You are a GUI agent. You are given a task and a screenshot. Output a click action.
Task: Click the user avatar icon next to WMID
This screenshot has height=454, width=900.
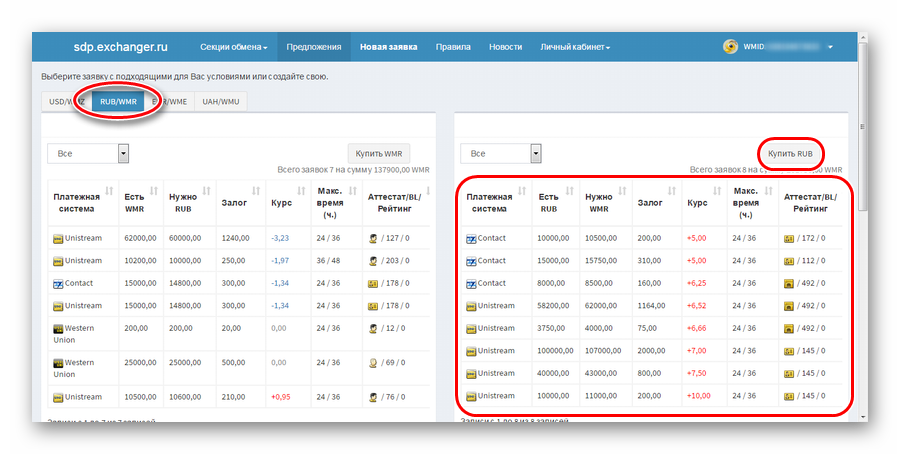pyautogui.click(x=730, y=46)
